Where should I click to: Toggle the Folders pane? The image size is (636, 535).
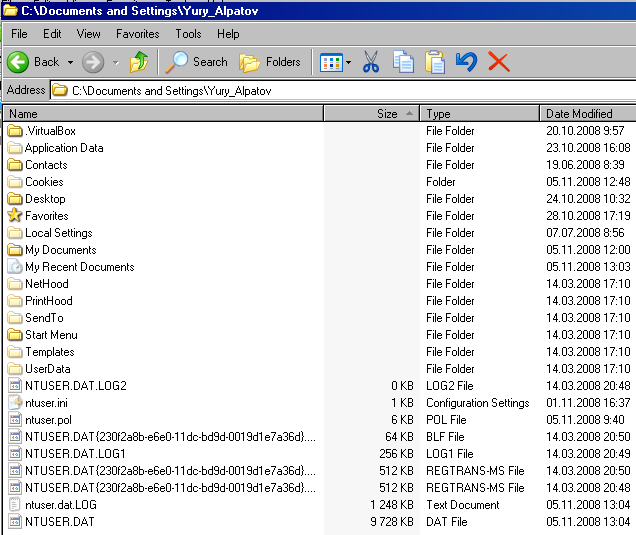tap(270, 62)
